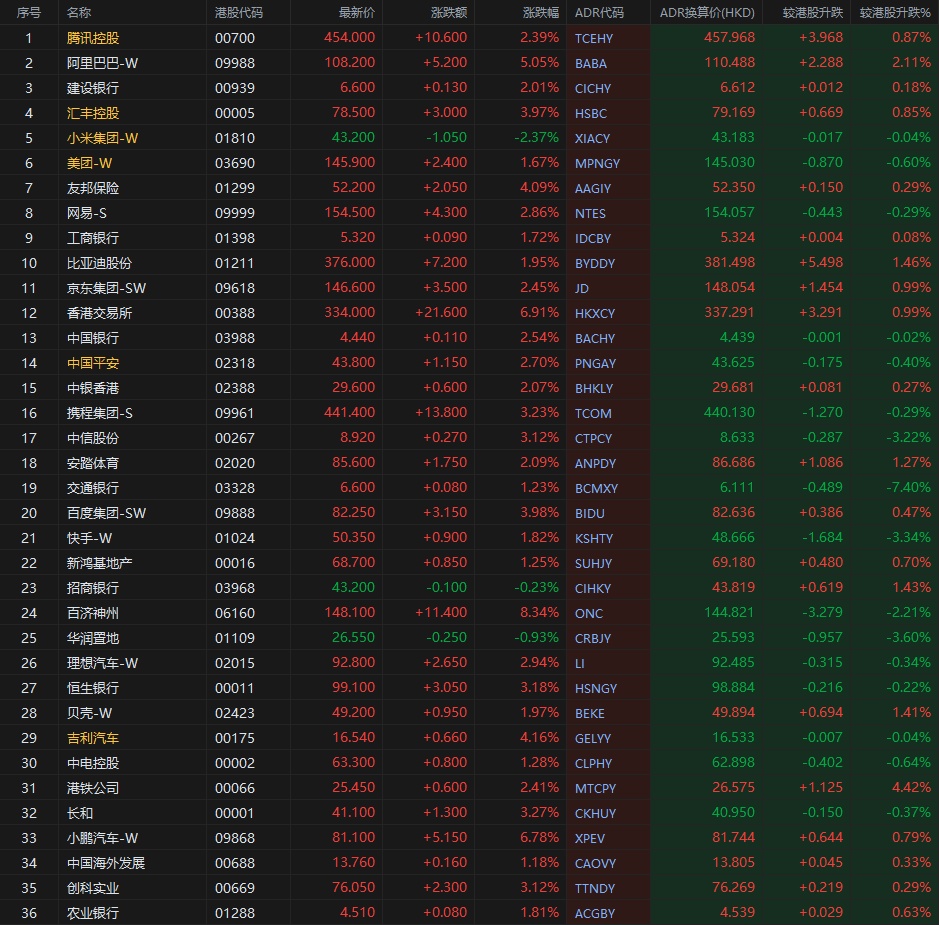Click the HK stock code 06160
The height and width of the screenshot is (925, 939).
[235, 614]
